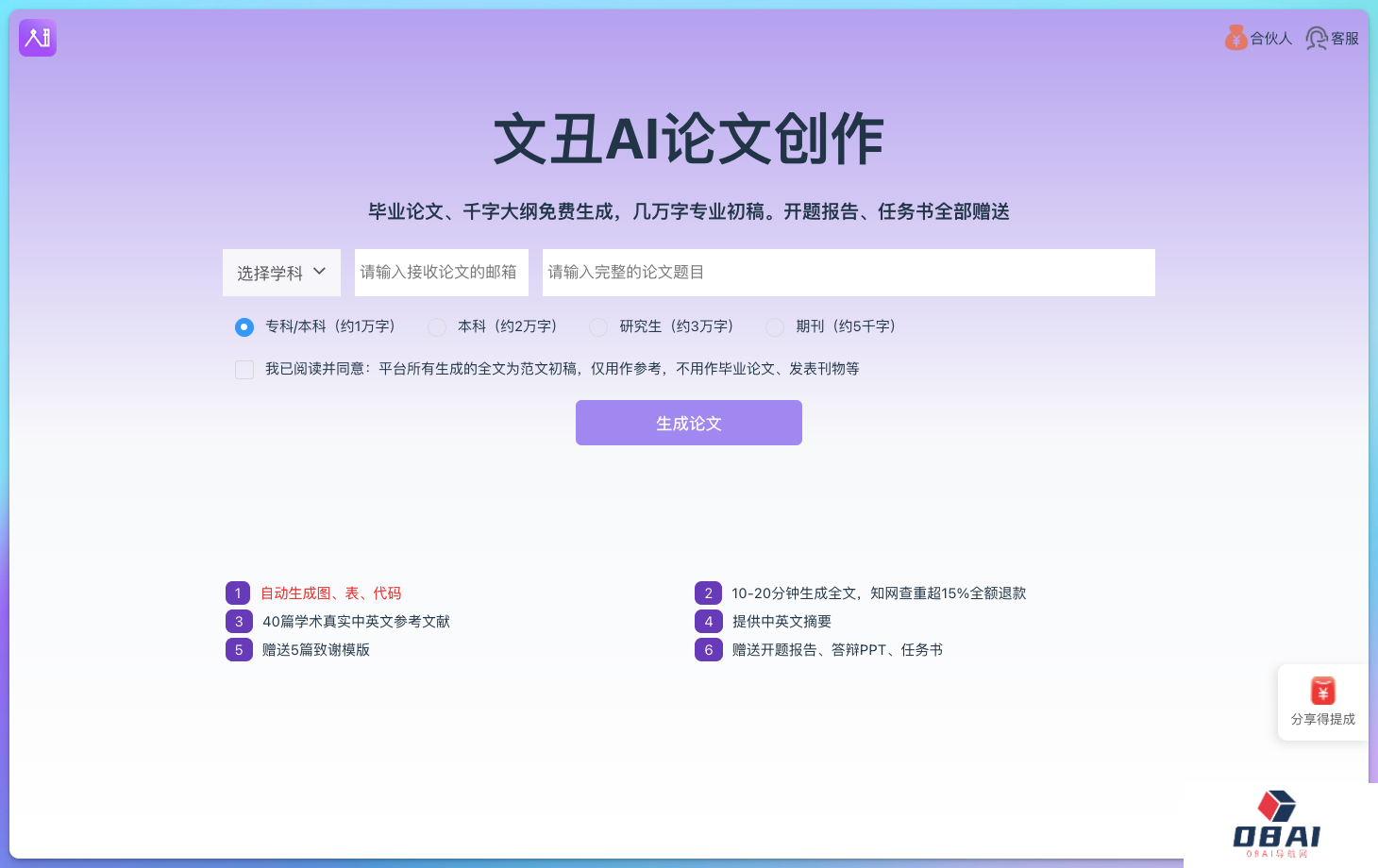Click the 客服 customer service icon
The width and height of the screenshot is (1378, 868).
coord(1316,38)
